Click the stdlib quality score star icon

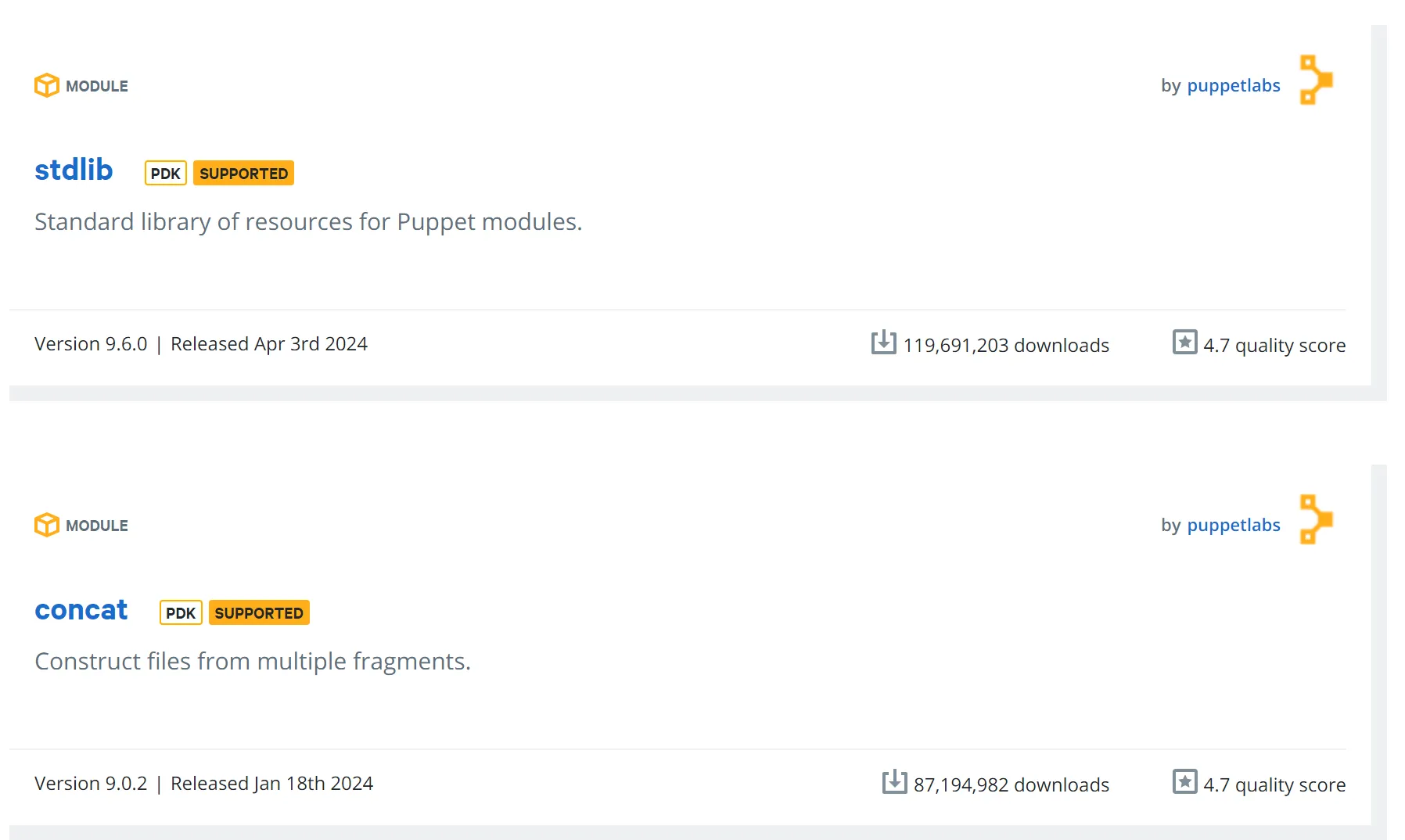1184,343
